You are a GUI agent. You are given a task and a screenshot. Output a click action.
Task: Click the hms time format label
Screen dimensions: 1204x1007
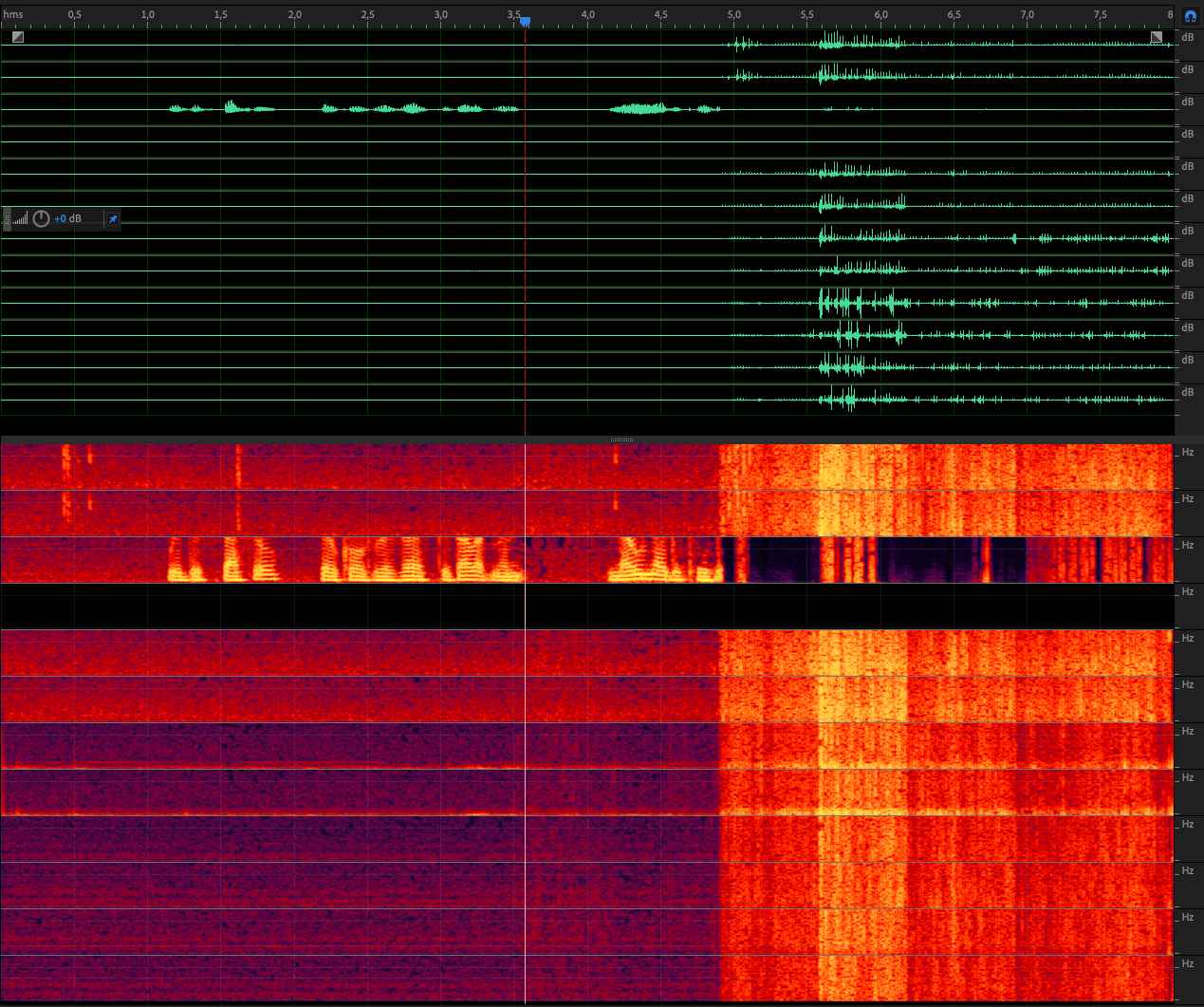(13, 14)
